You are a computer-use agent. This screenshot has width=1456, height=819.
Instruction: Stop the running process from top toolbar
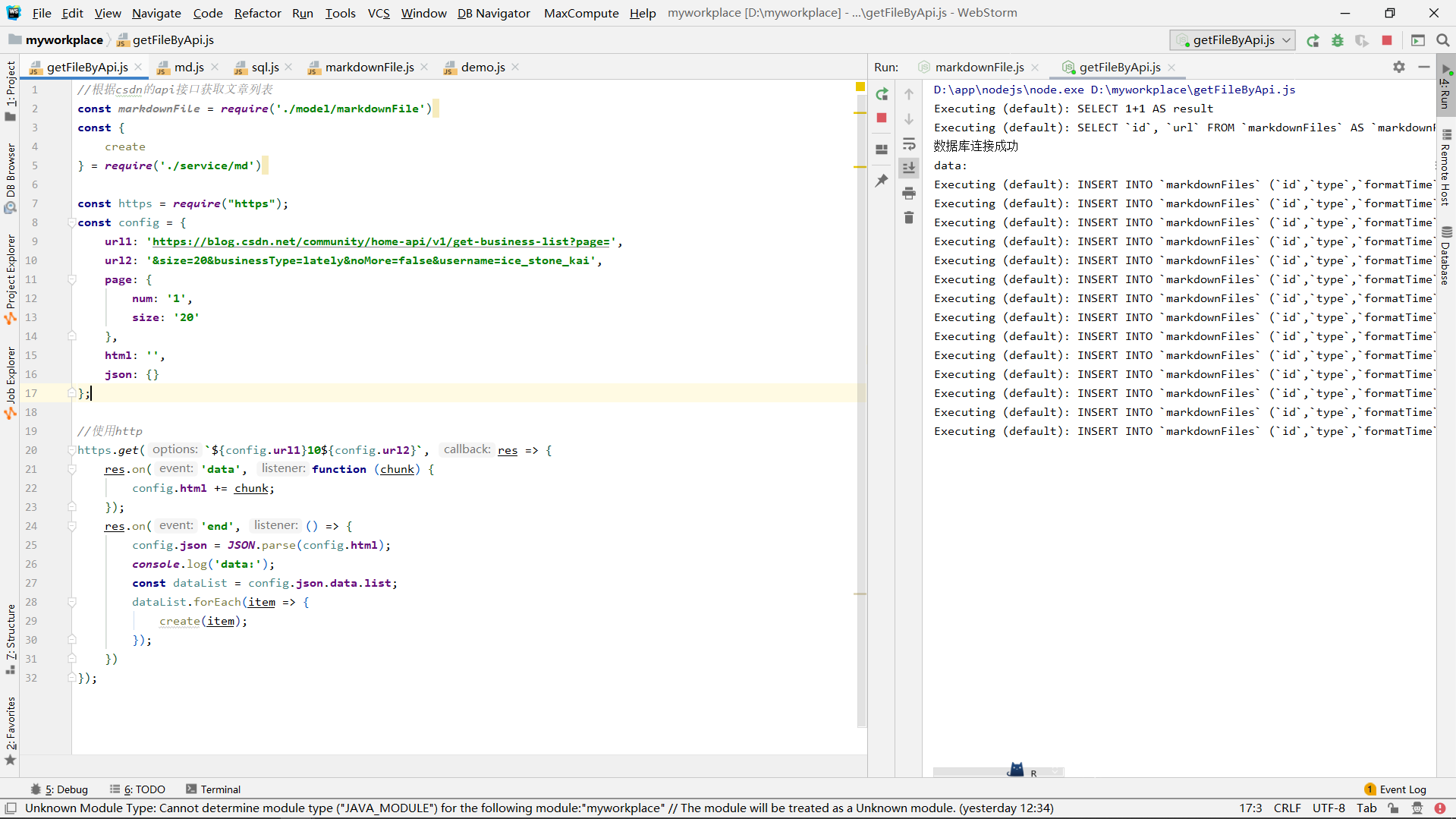[1387, 40]
